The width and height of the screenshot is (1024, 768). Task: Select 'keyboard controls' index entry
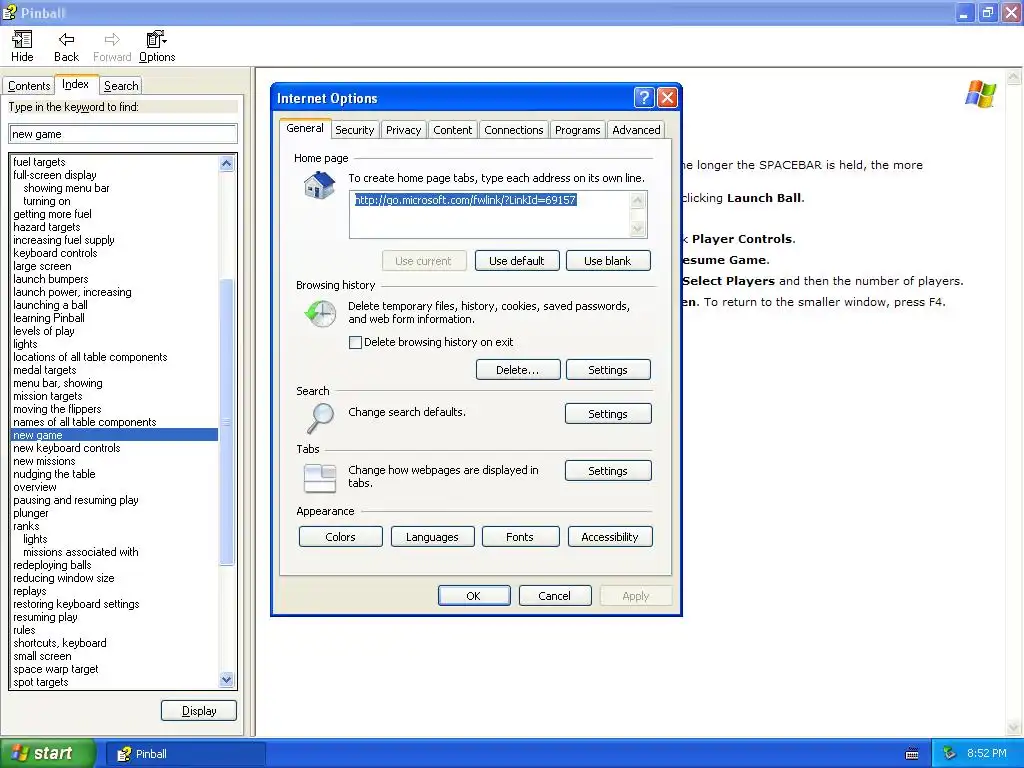(x=55, y=253)
